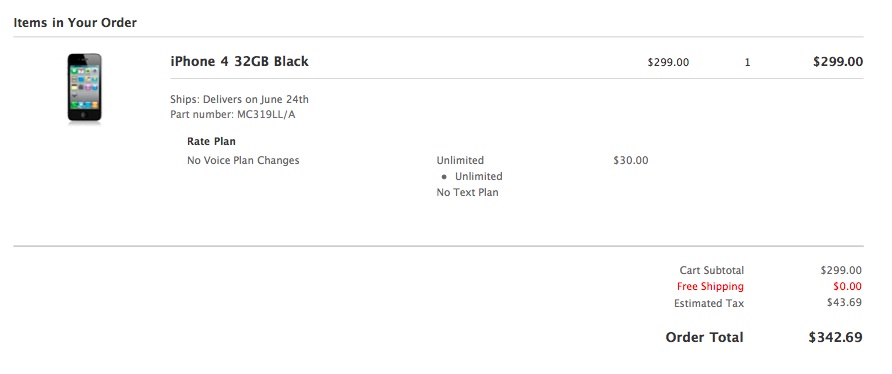Click the Rate Plan heading

click(x=211, y=141)
